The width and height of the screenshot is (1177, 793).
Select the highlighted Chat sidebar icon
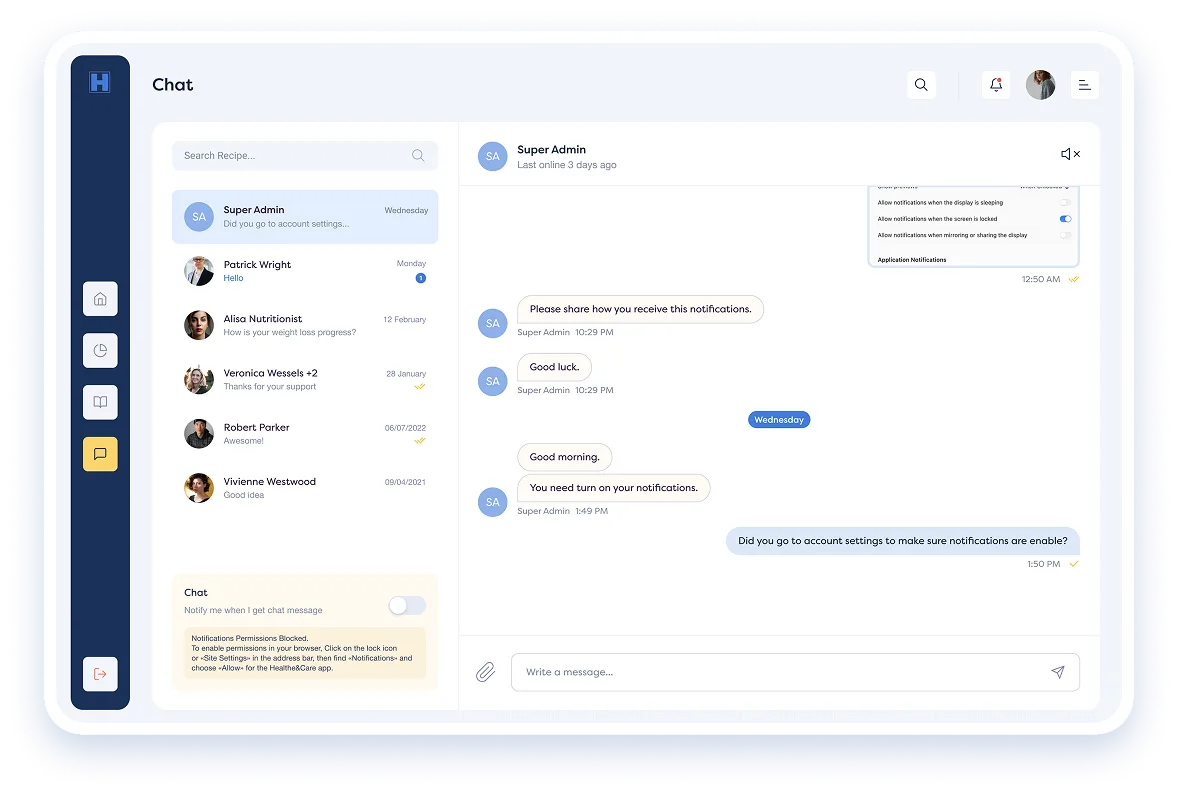(100, 453)
